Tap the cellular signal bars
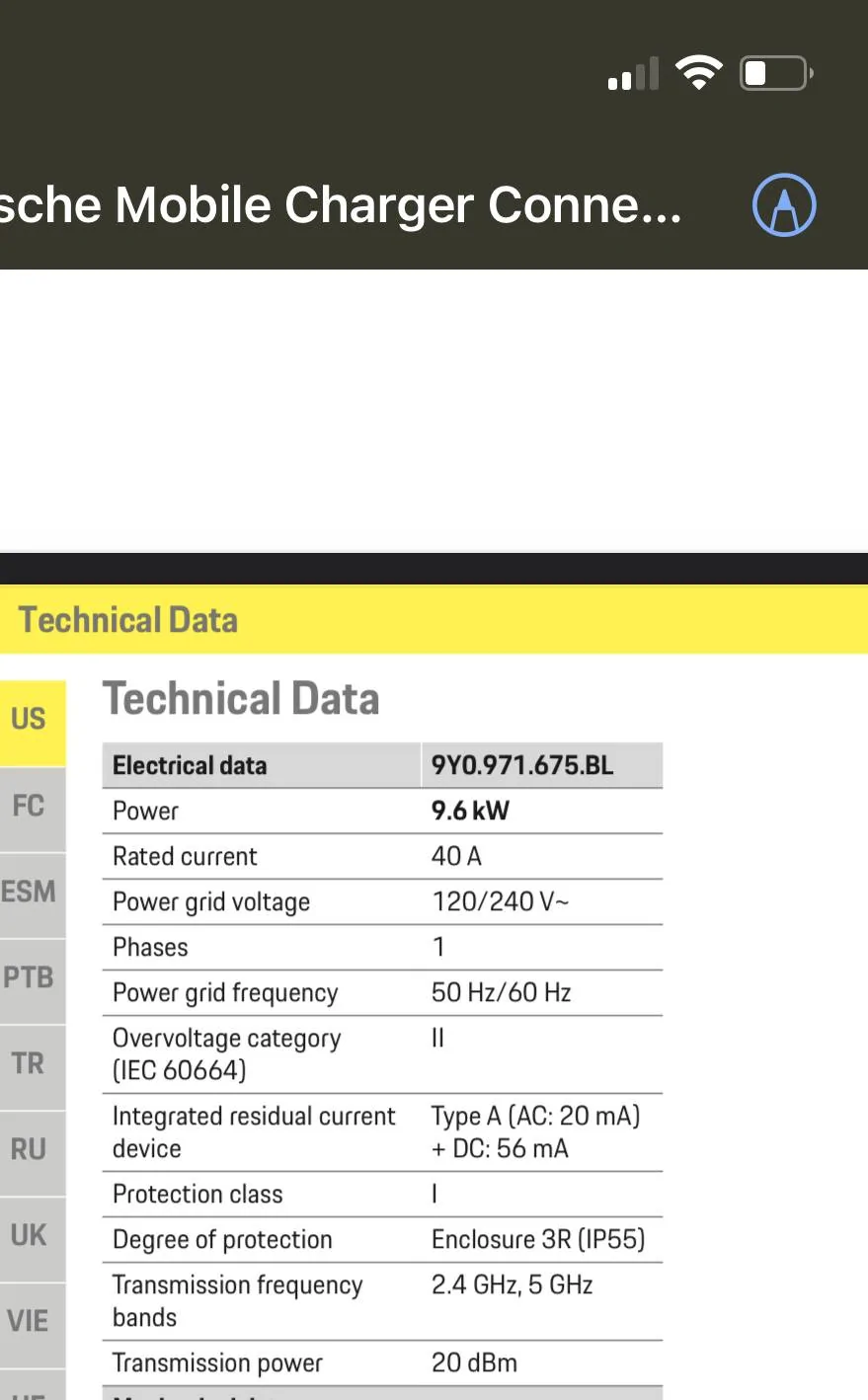Image resolution: width=868 pixels, height=1400 pixels. pos(633,75)
